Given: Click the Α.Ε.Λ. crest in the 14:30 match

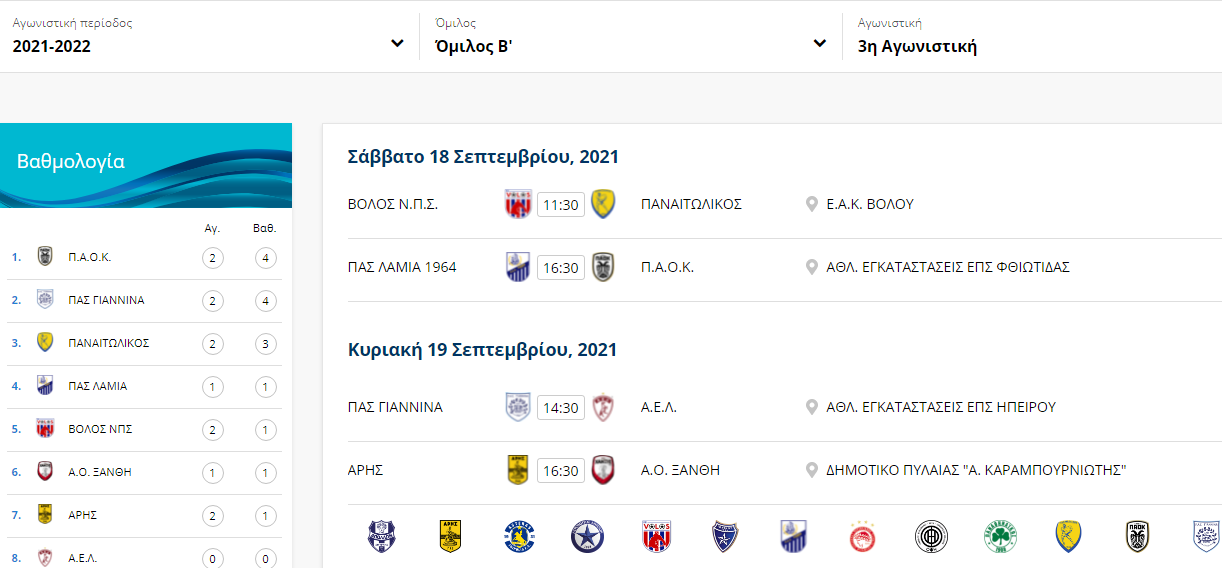Looking at the screenshot, I should point(602,408).
